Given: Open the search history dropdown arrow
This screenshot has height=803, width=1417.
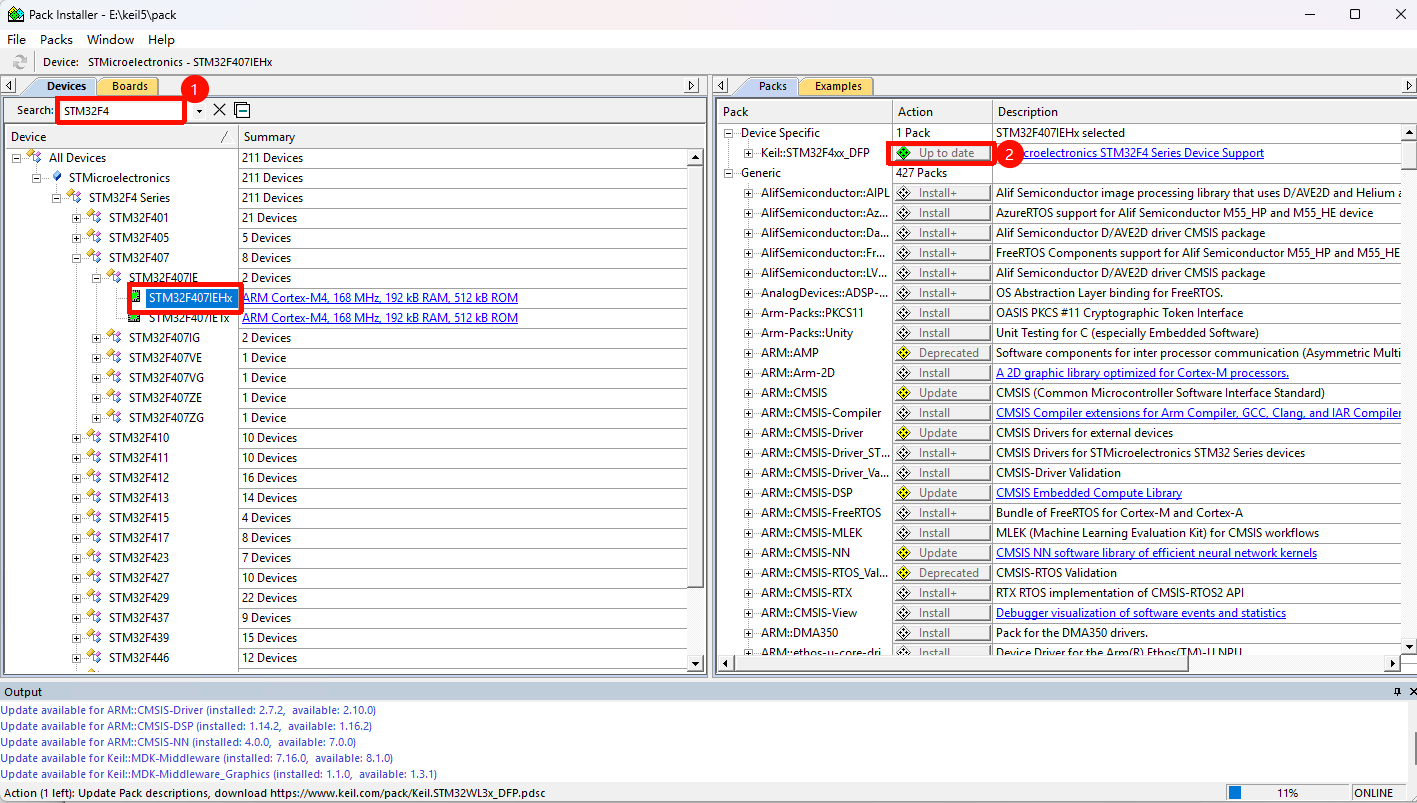Looking at the screenshot, I should 199,111.
